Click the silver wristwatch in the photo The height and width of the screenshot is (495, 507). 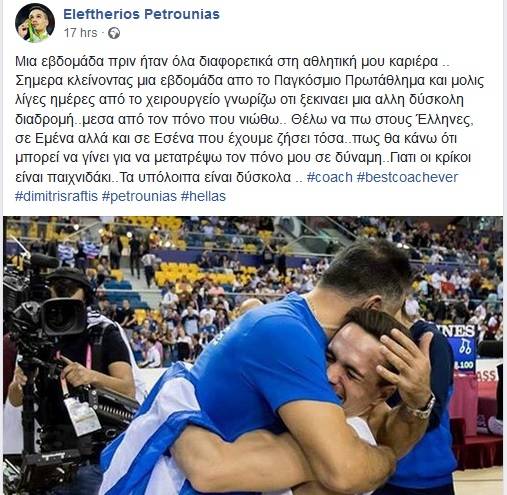(423, 407)
